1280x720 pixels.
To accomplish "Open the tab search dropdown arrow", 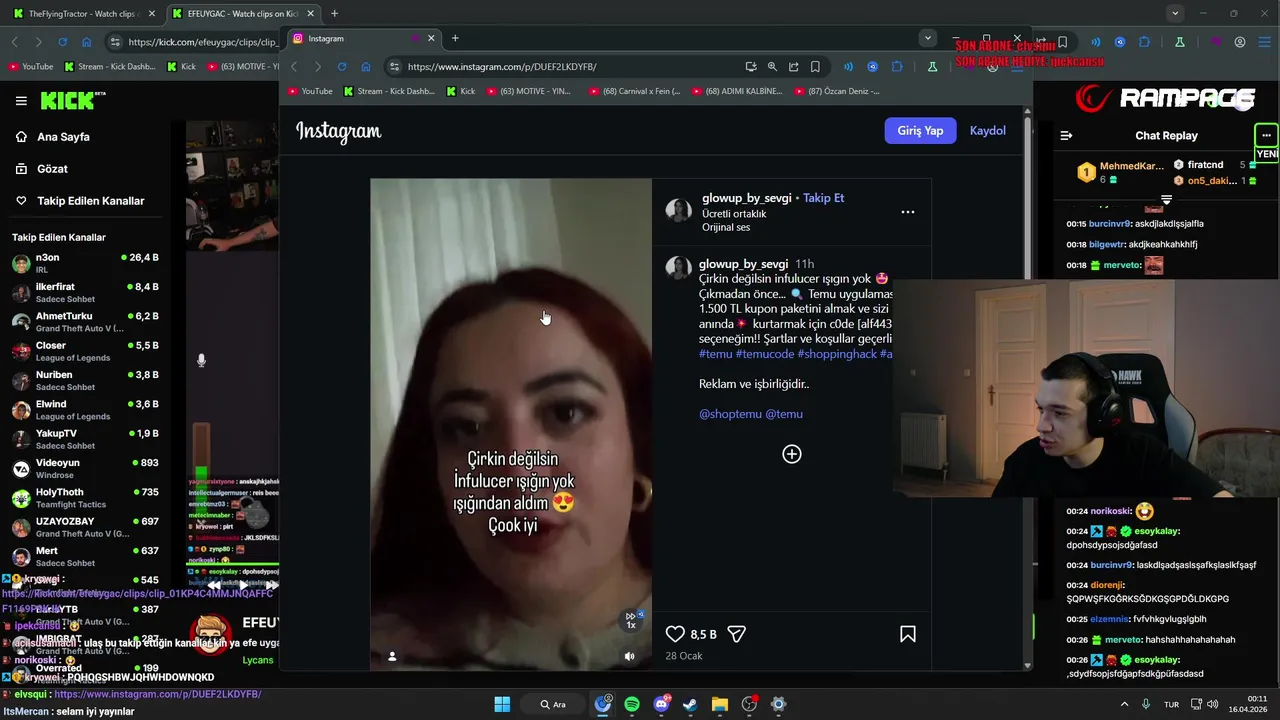I will [927, 38].
